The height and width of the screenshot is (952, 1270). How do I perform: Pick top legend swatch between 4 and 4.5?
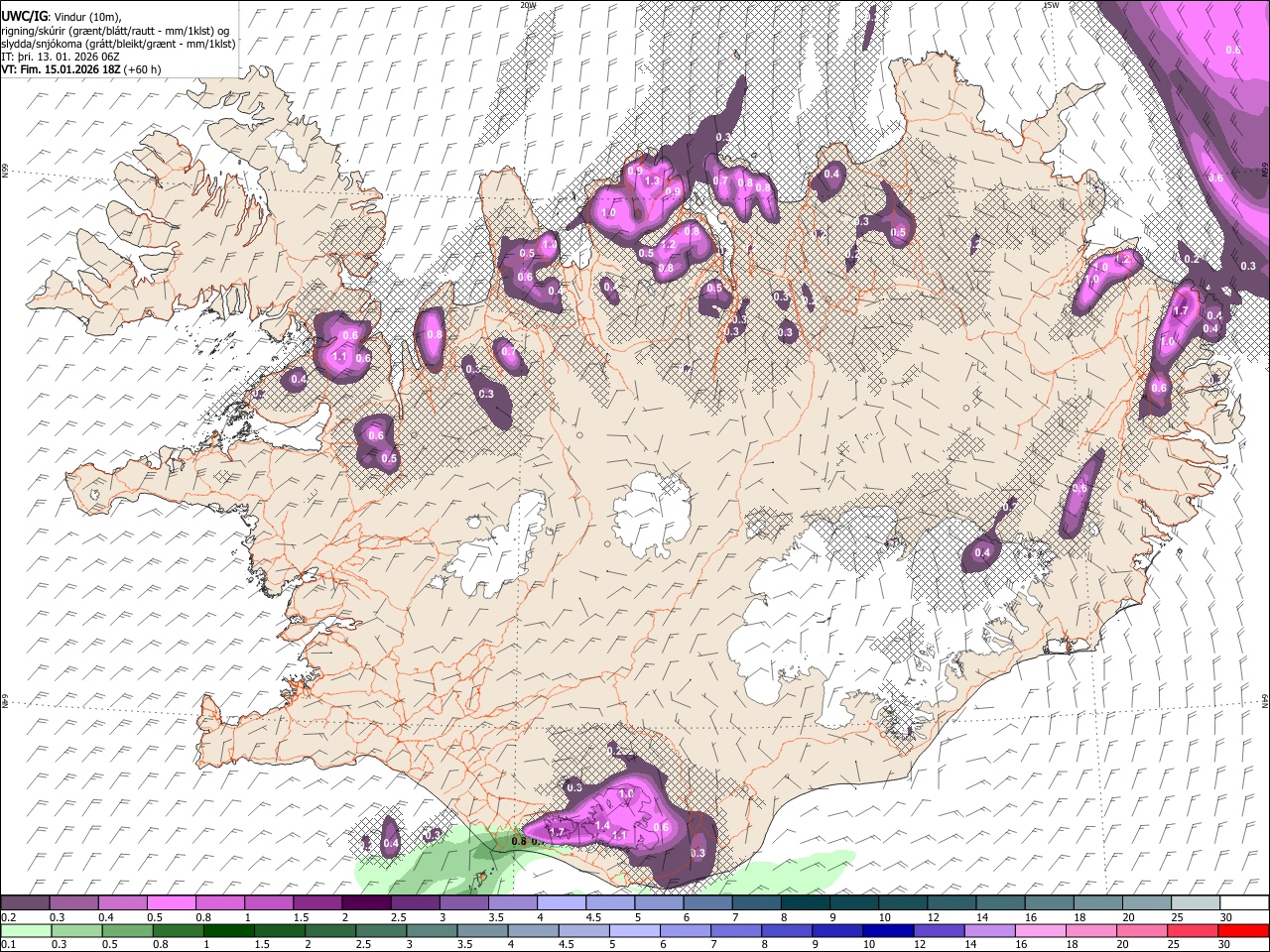562,903
